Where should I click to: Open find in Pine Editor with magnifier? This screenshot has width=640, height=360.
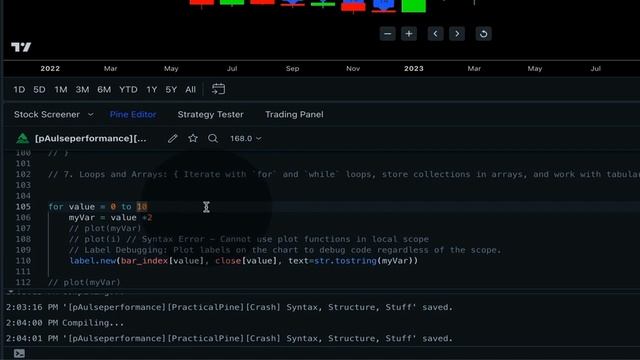(213, 138)
